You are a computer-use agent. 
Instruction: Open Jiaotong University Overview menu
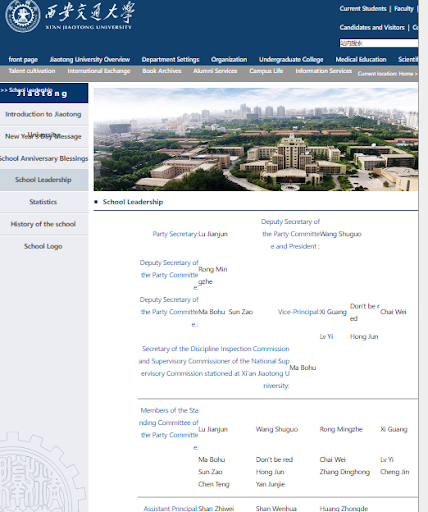(90, 59)
